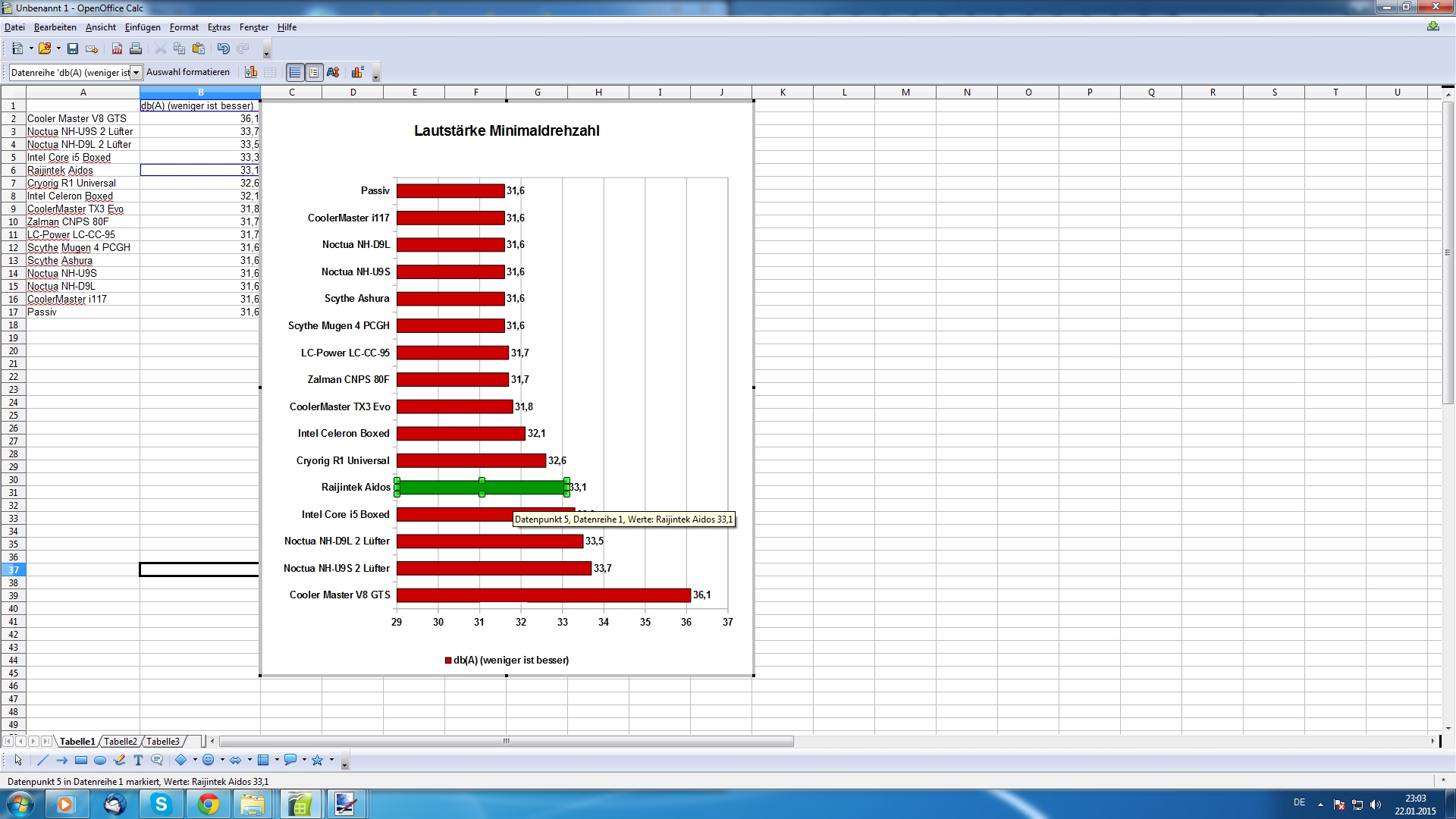Click the vertical scrollbar thumb
The height and width of the screenshot is (819, 1456).
(1448, 253)
